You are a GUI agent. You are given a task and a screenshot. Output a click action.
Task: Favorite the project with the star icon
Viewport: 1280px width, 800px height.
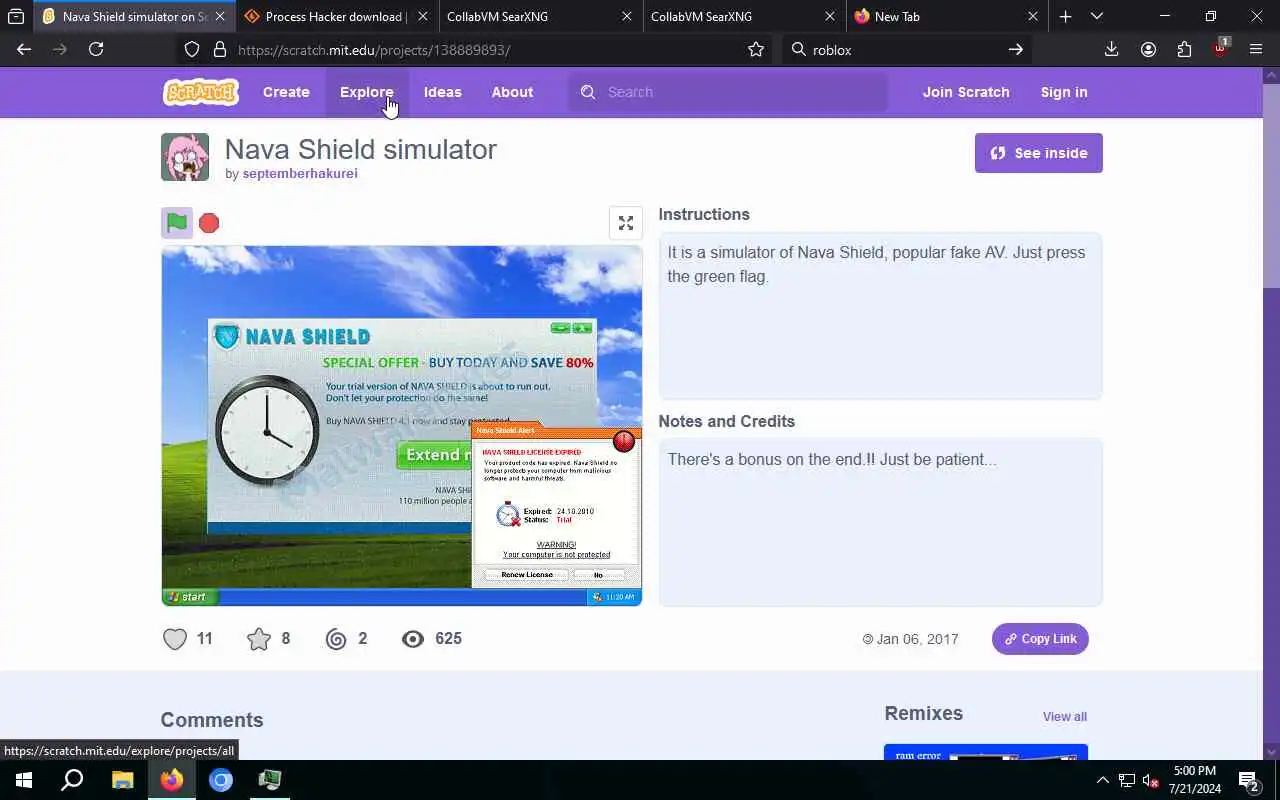[x=259, y=639]
